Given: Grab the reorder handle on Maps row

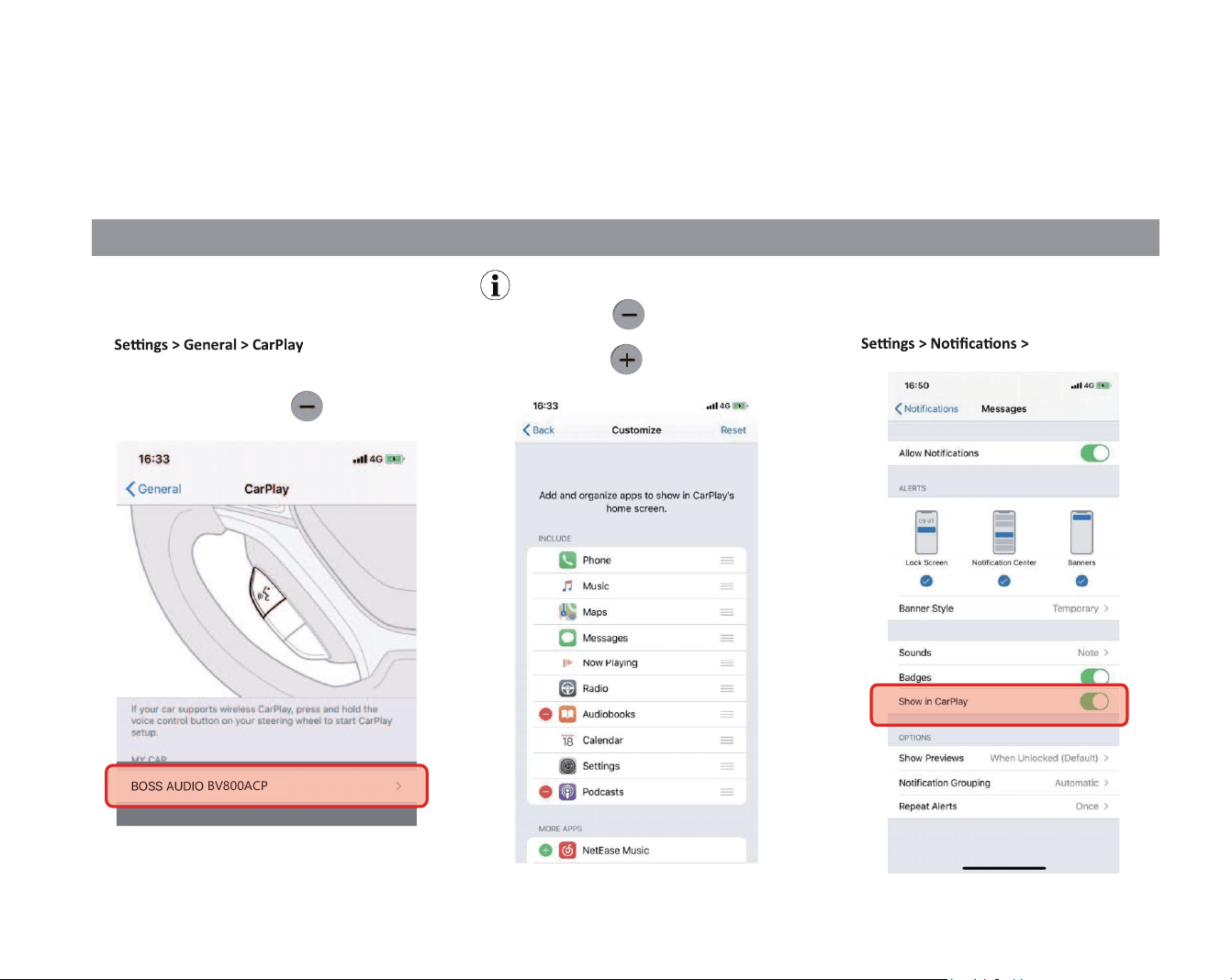Looking at the screenshot, I should [x=727, y=611].
